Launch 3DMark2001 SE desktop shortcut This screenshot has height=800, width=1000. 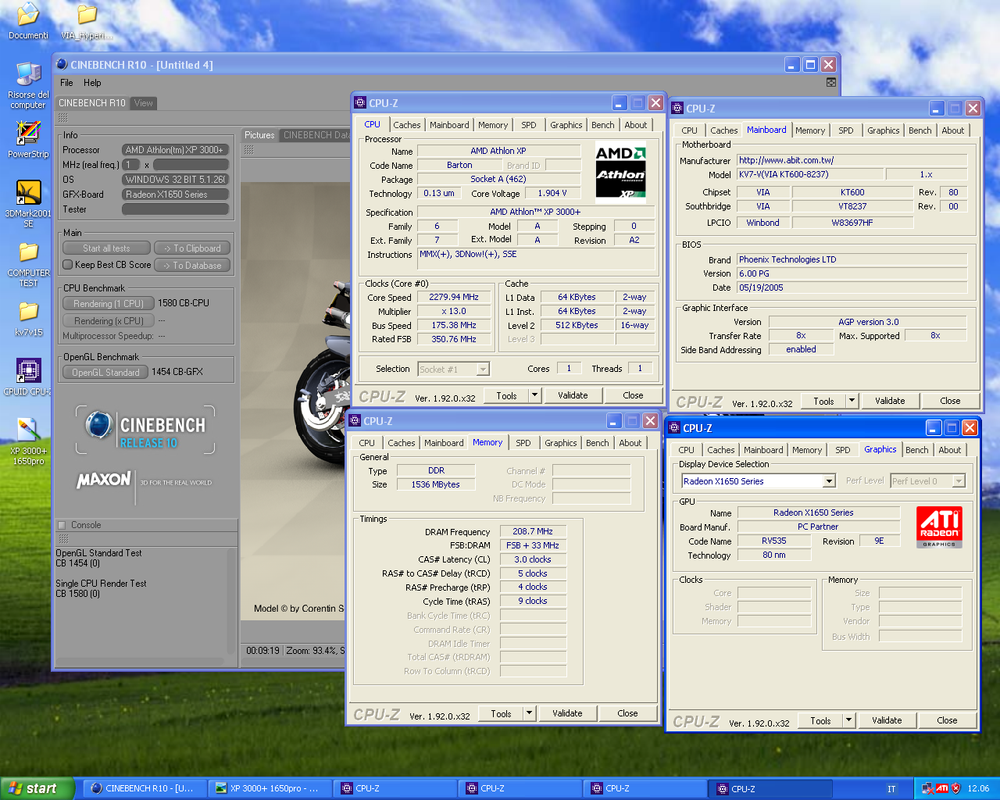(27, 193)
